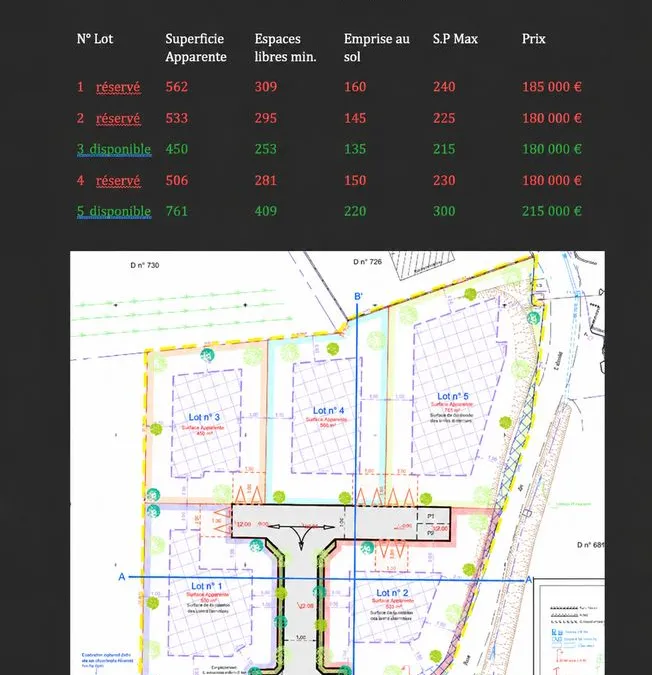The width and height of the screenshot is (652, 675).
Task: Click the 'D n° 730' parcel label
Action: (x=145, y=265)
